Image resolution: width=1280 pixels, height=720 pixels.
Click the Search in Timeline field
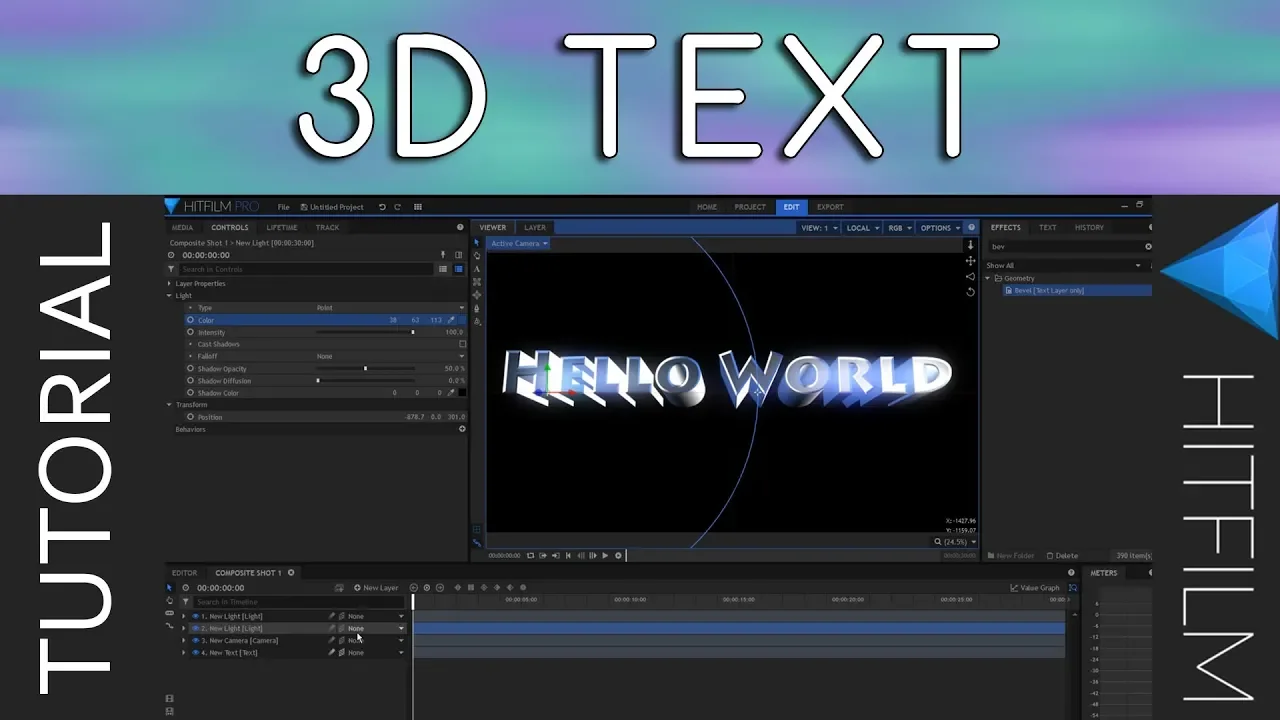300,602
